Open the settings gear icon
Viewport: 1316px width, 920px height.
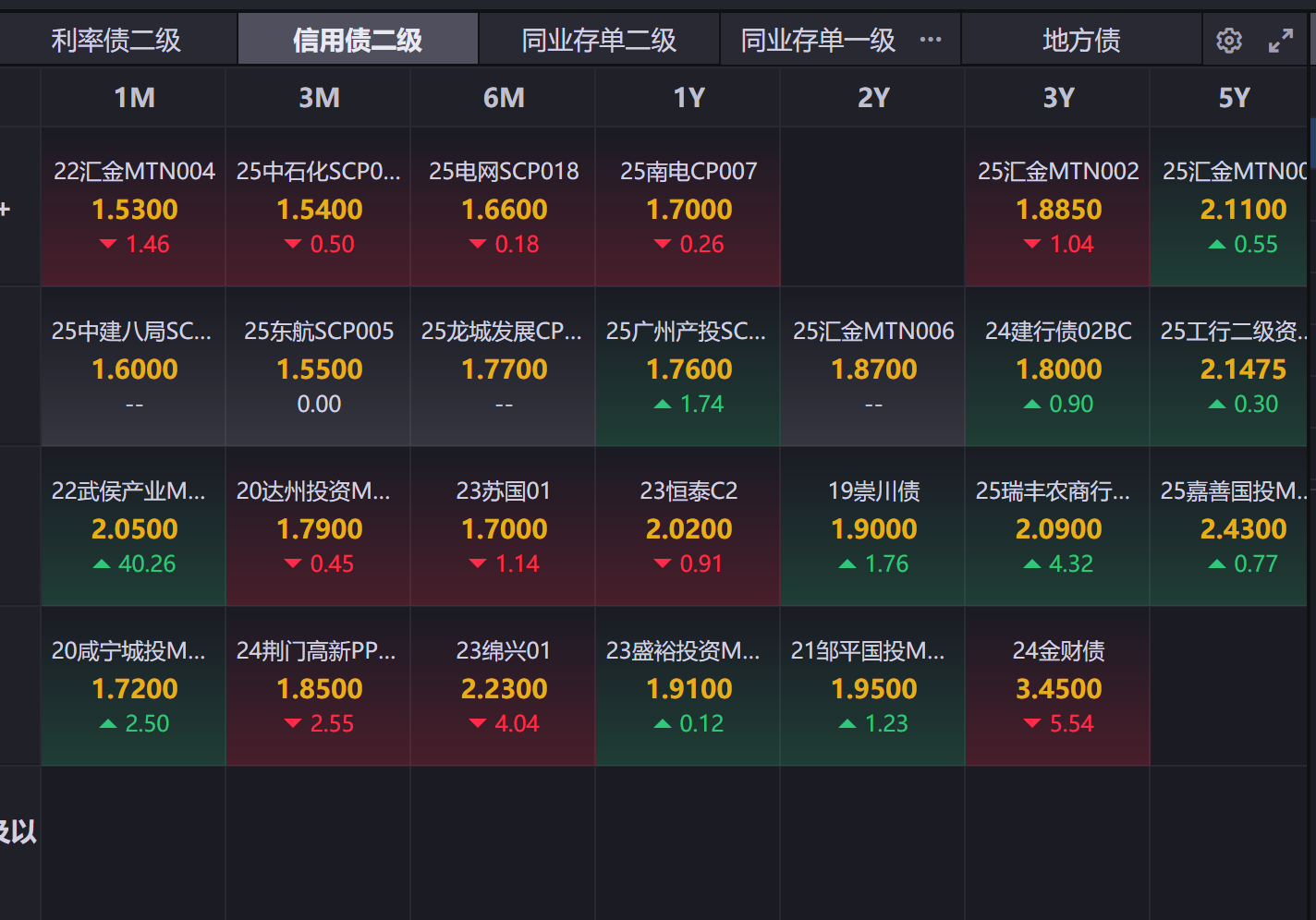pyautogui.click(x=1229, y=41)
